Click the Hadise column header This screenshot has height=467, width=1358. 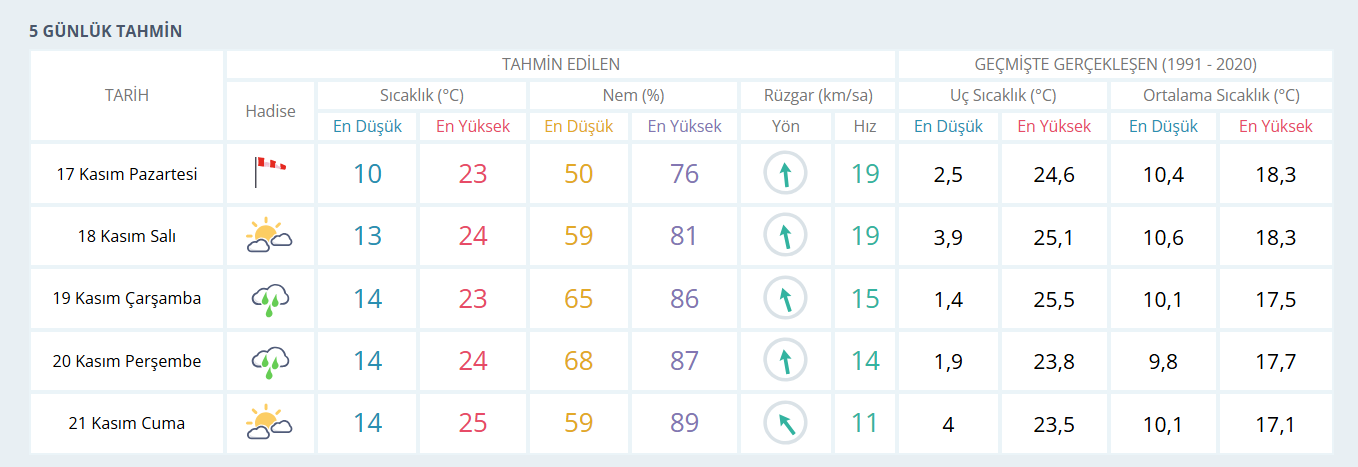[x=270, y=111]
